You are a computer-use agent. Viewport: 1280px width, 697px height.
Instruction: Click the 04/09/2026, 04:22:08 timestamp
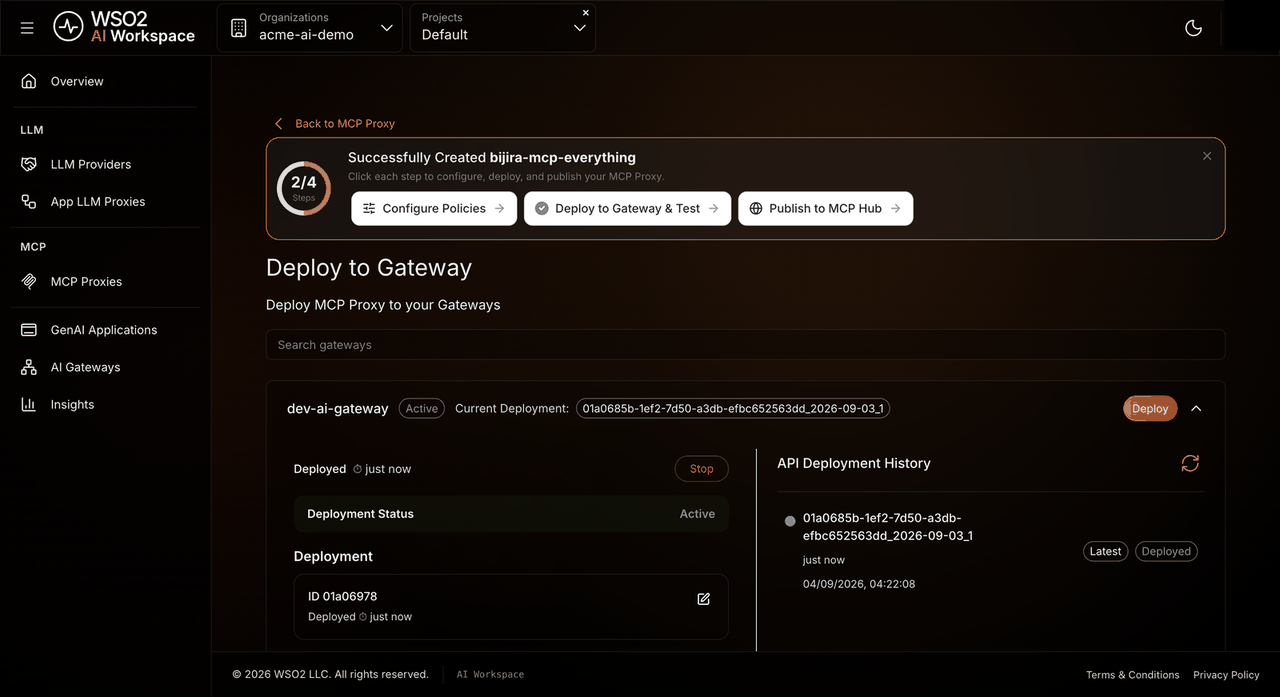pos(859,583)
